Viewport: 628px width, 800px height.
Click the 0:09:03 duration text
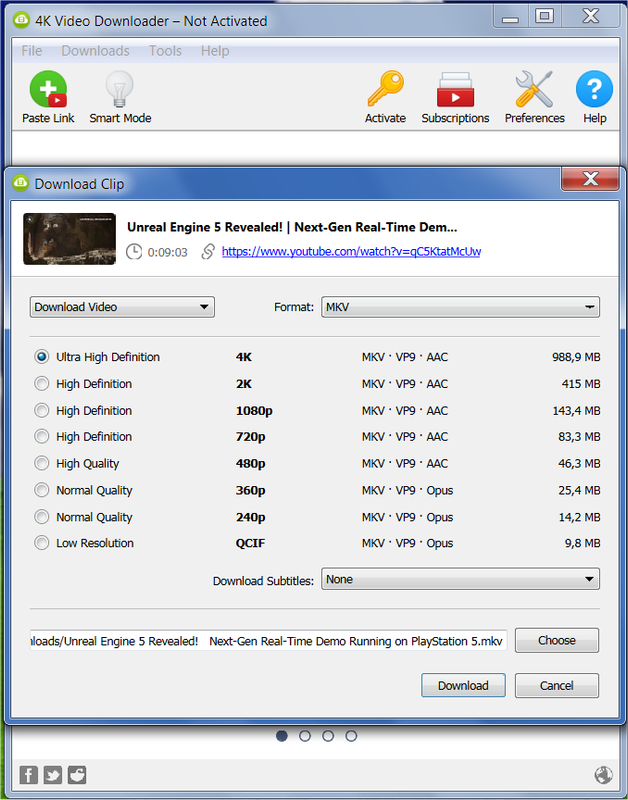[x=167, y=252]
